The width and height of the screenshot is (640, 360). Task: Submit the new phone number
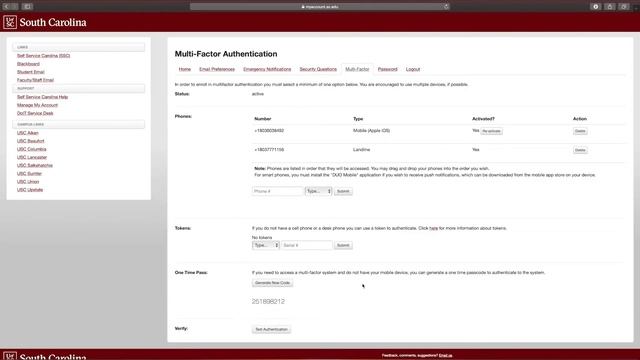343,191
